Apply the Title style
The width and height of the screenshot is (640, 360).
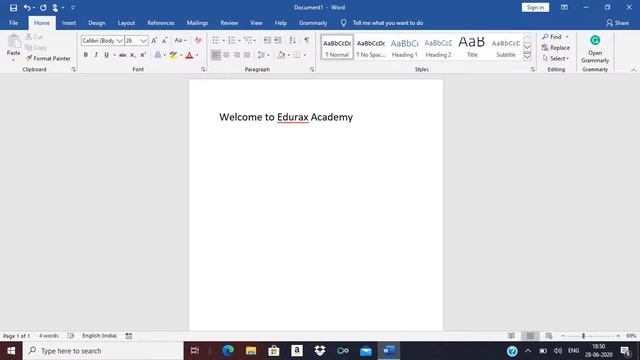(472, 47)
